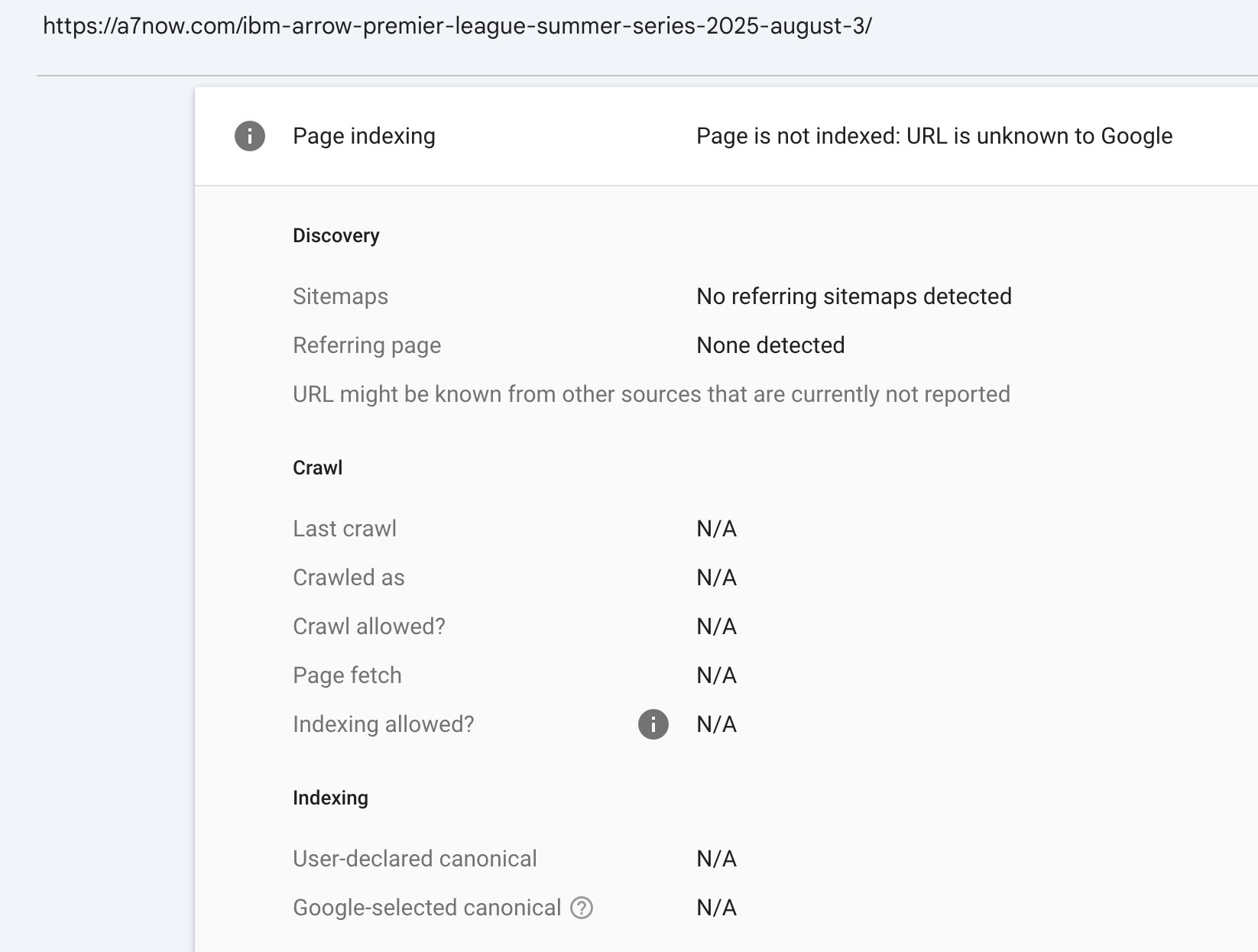Image resolution: width=1258 pixels, height=952 pixels.
Task: Click 'No referring sitemaps detected' value
Action: tap(854, 296)
